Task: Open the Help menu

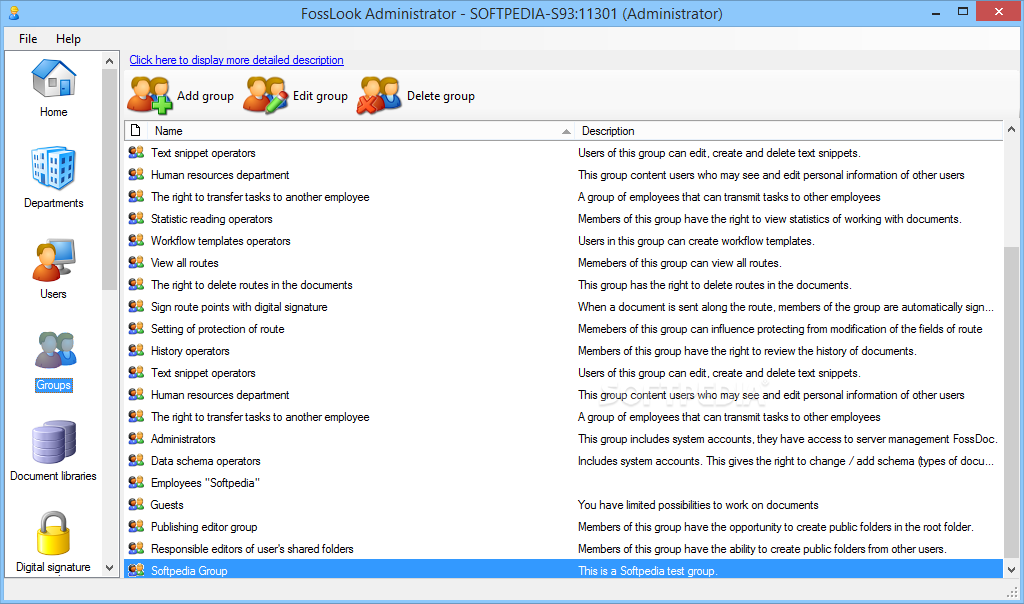Action: [x=68, y=39]
